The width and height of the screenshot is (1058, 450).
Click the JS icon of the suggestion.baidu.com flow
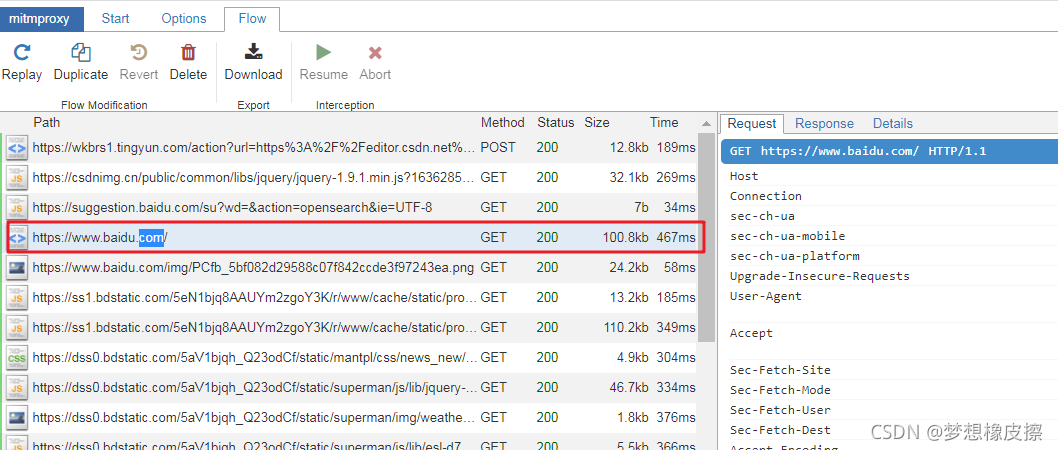[x=17, y=207]
